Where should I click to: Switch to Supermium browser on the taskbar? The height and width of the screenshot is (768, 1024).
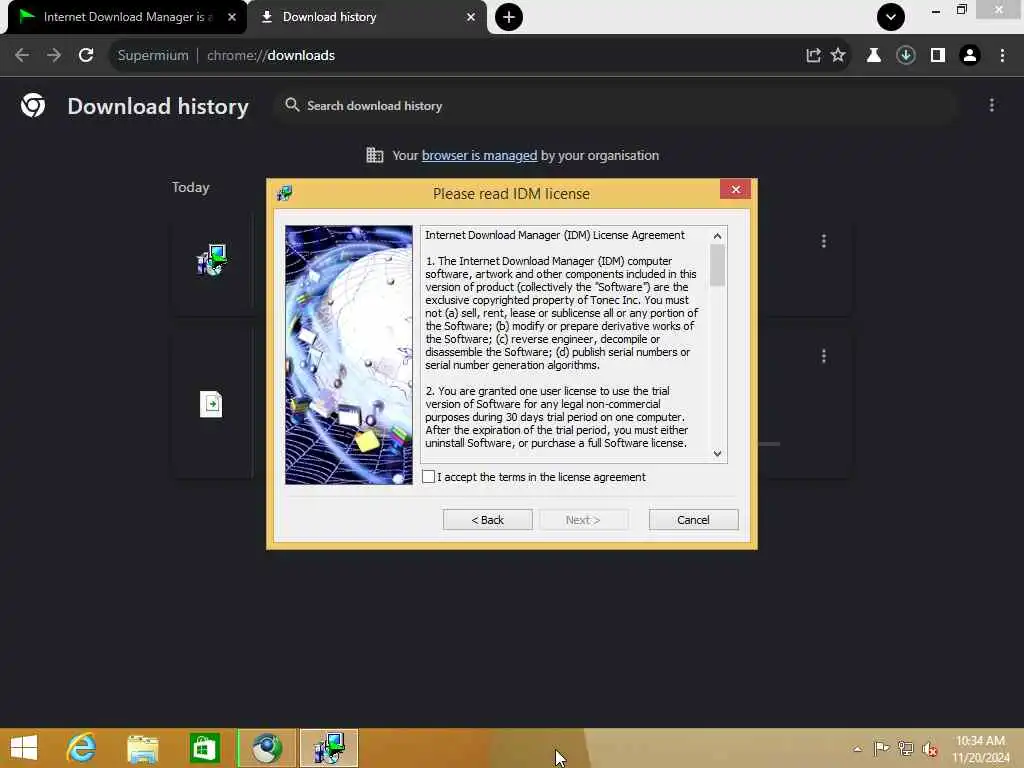[266, 748]
